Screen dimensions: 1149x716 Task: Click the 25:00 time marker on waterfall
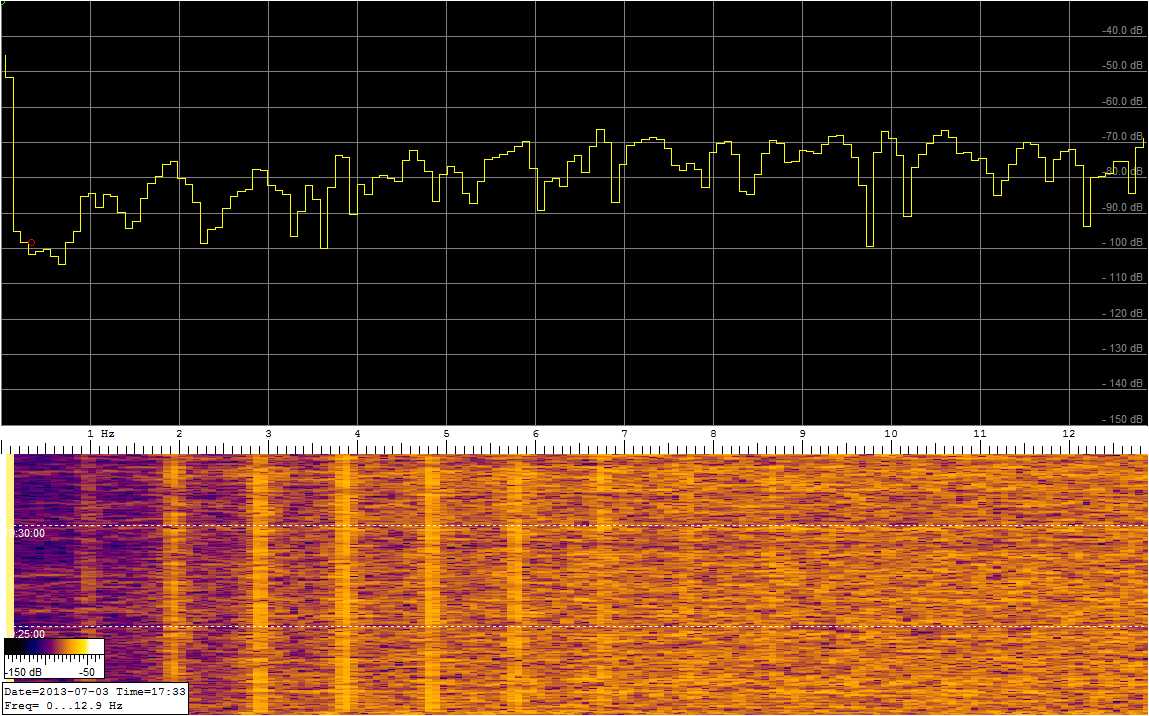click(27, 634)
